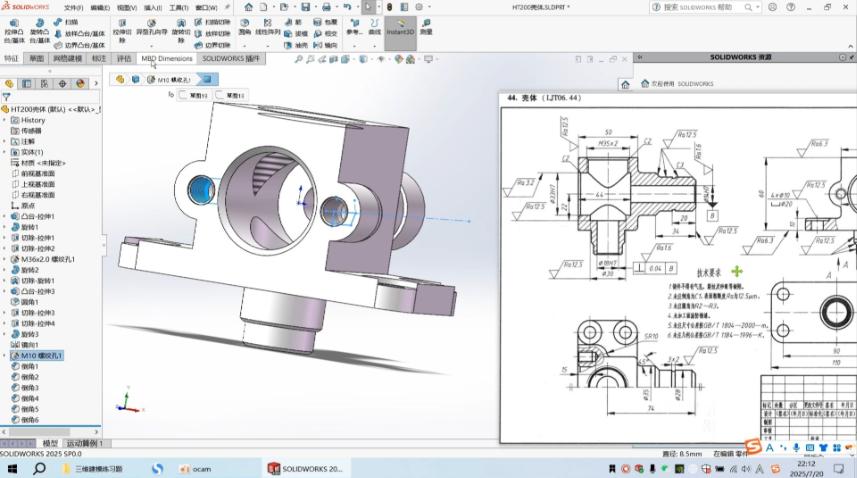This screenshot has width=857, height=478.
Task: Choose the 边界凸台/基体 boundary boss feature
Action: [80, 45]
